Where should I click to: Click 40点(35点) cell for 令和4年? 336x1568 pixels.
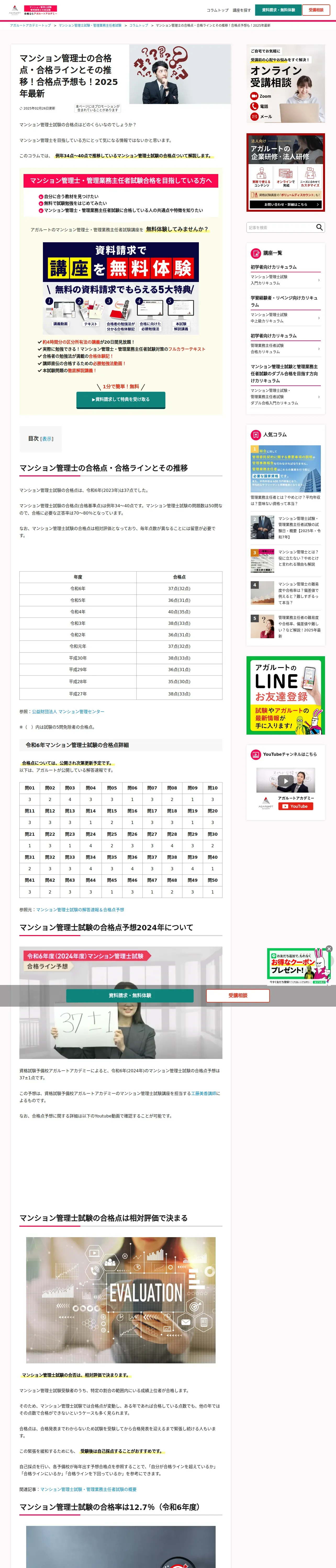(179, 612)
